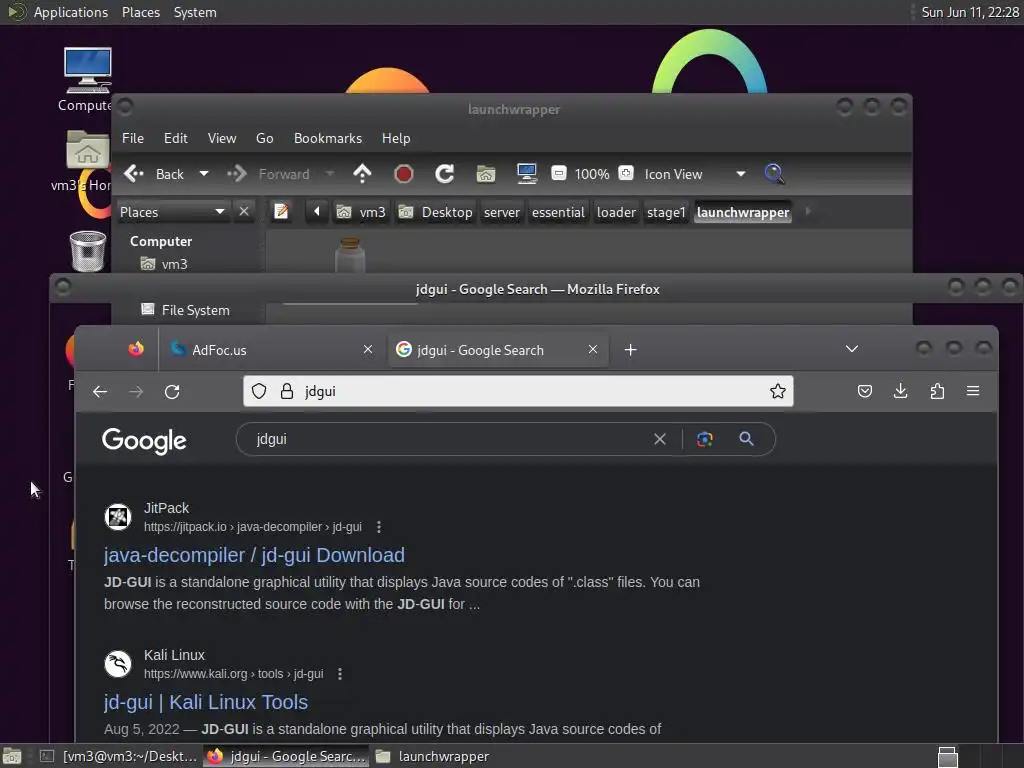Open the java-decompiler / jd-gui Download result

[x=254, y=555]
